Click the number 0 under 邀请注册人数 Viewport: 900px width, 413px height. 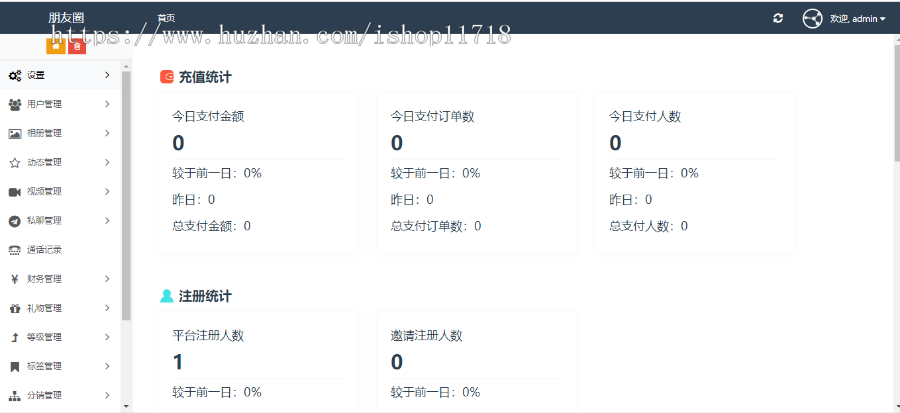397,362
